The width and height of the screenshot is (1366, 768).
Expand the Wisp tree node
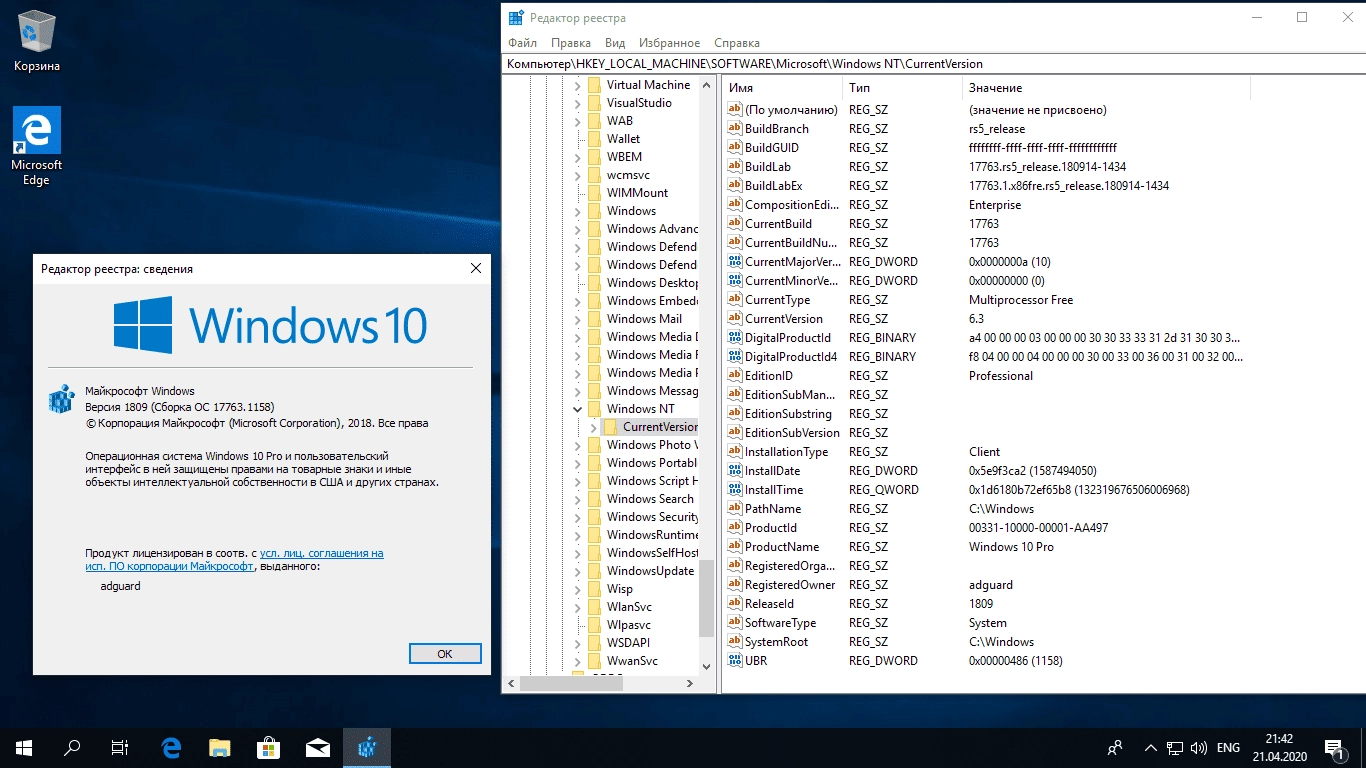(x=577, y=589)
